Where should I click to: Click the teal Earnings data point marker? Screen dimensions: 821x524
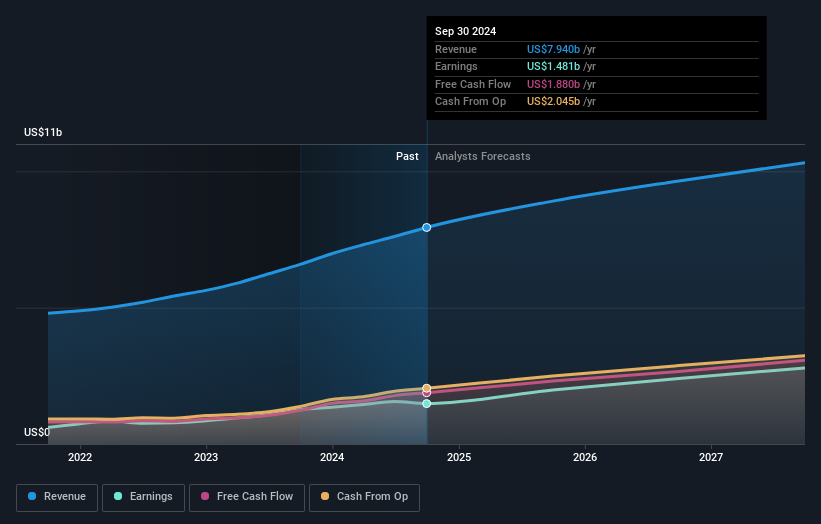click(x=427, y=404)
